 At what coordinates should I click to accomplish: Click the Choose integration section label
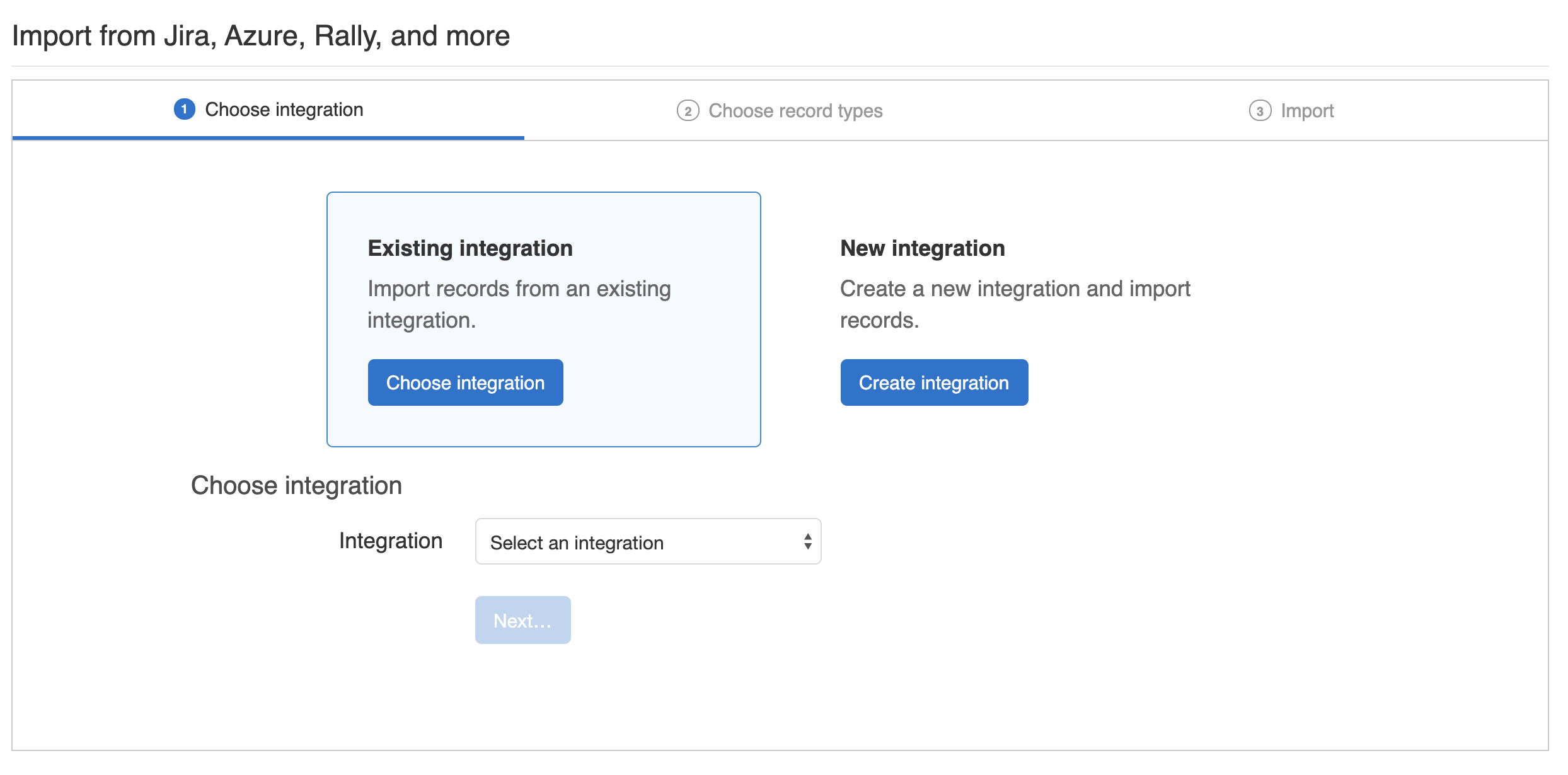tap(296, 485)
